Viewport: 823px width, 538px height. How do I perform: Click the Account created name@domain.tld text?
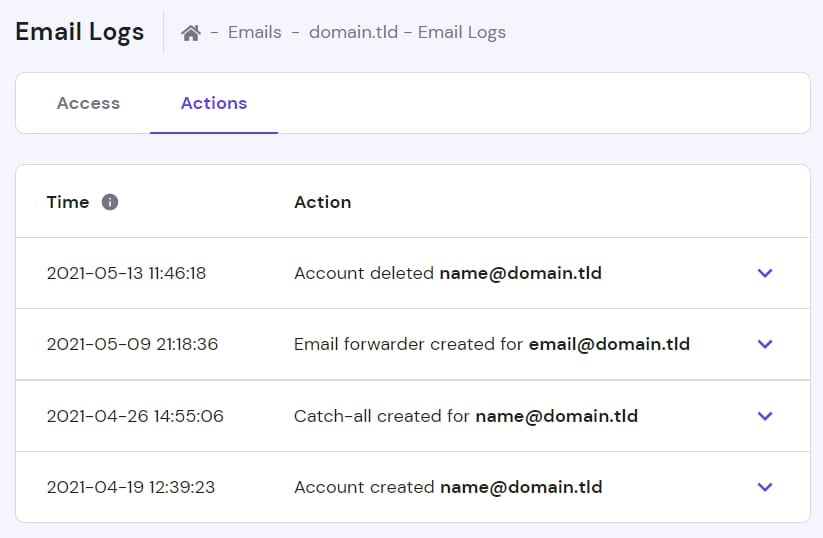coord(447,487)
